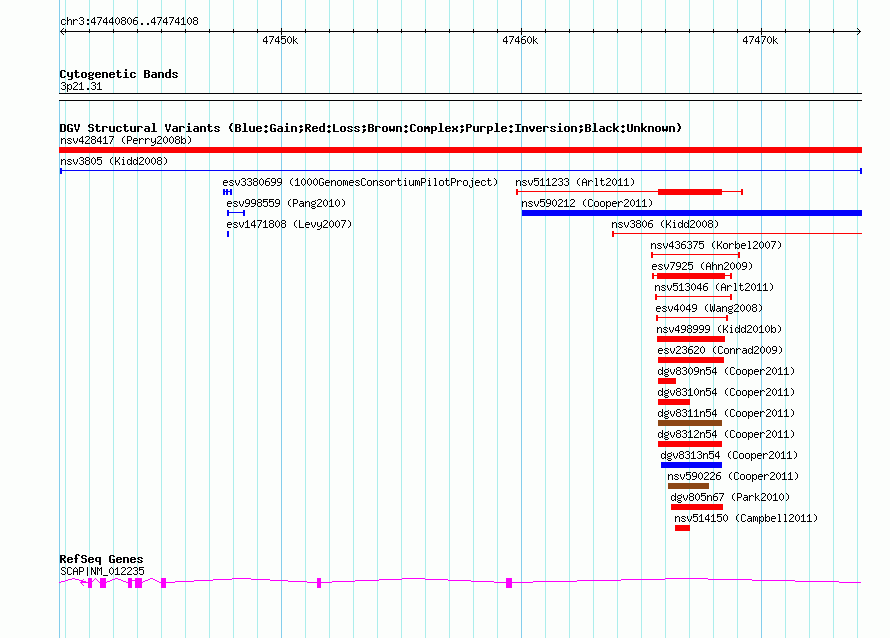Click the 47450k ruler tick label
This screenshot has width=890, height=638.
coord(280,40)
